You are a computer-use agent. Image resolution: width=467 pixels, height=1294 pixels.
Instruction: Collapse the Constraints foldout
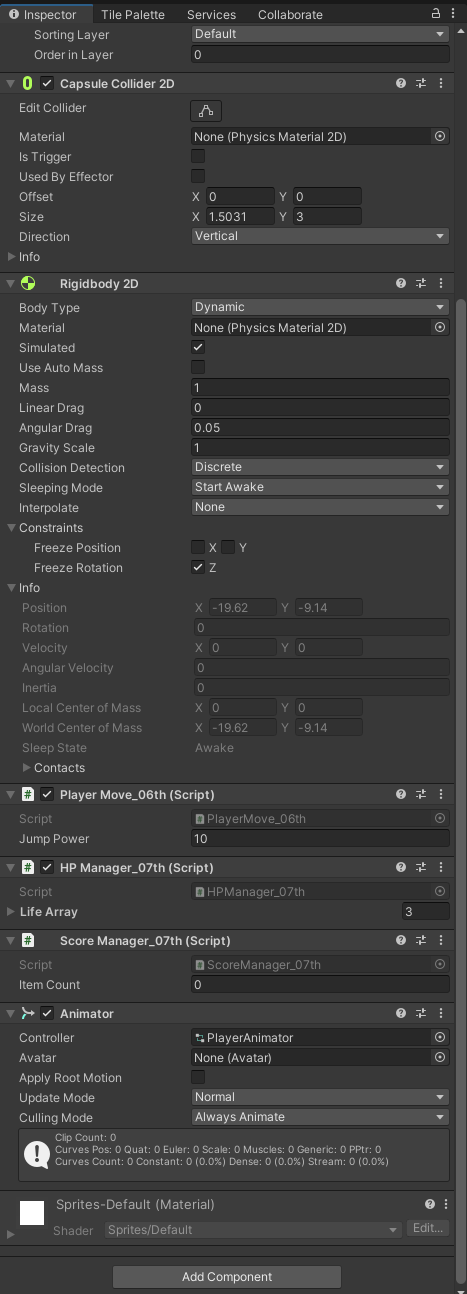click(x=11, y=528)
